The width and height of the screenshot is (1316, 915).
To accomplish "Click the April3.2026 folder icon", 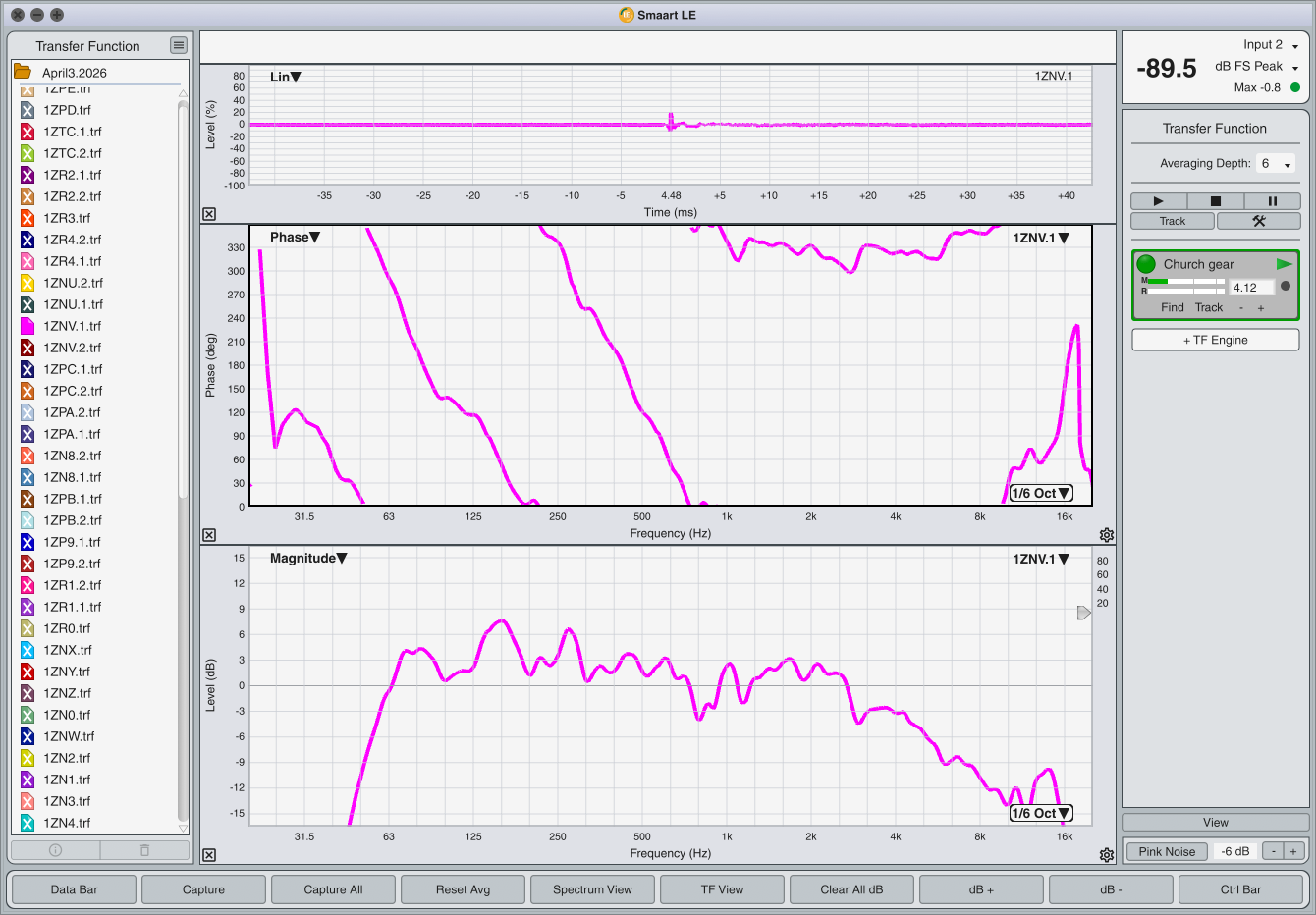I will [22, 72].
